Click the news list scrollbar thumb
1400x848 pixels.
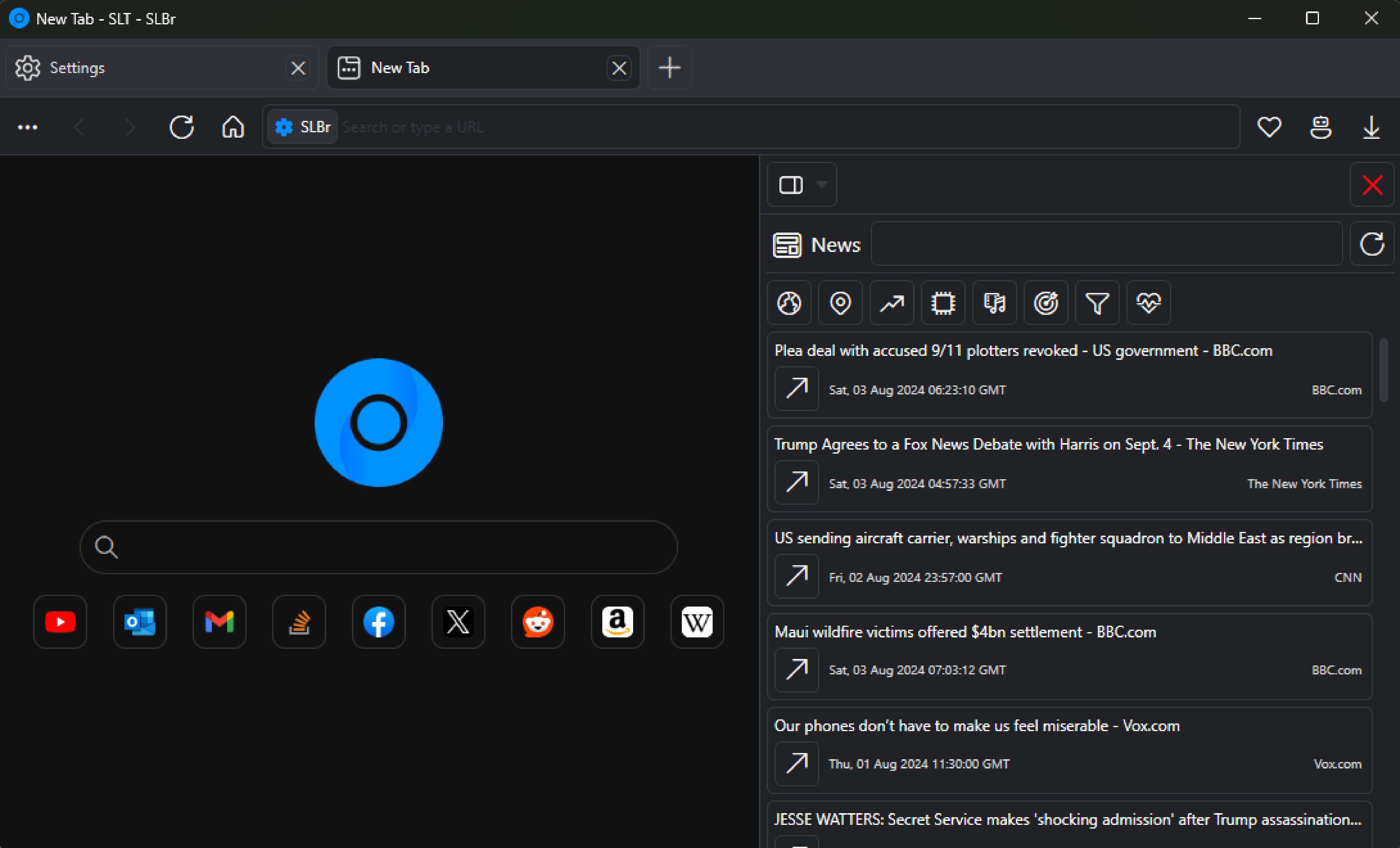[1384, 369]
